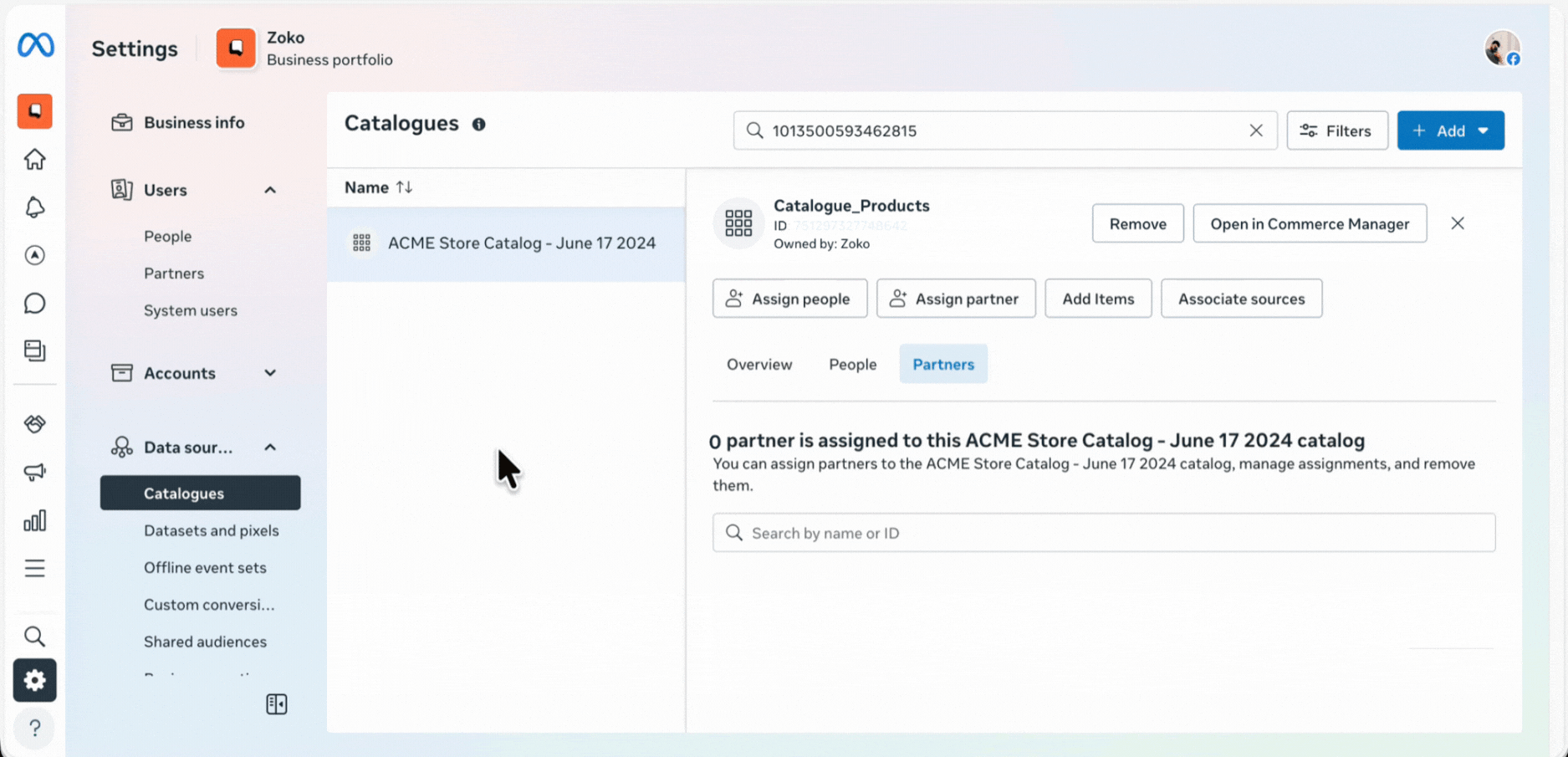The width and height of the screenshot is (1568, 757).
Task: Click Open in Commerce Manager
Action: 1310,223
